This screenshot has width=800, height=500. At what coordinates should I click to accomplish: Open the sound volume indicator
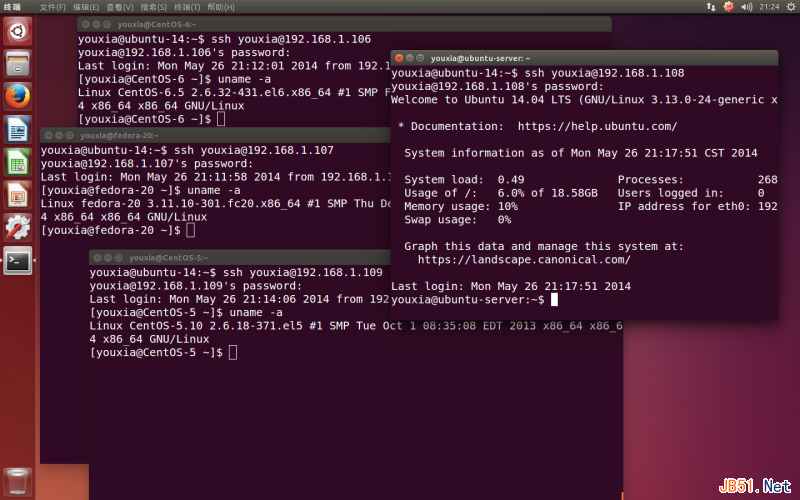pyautogui.click(x=746, y=7)
